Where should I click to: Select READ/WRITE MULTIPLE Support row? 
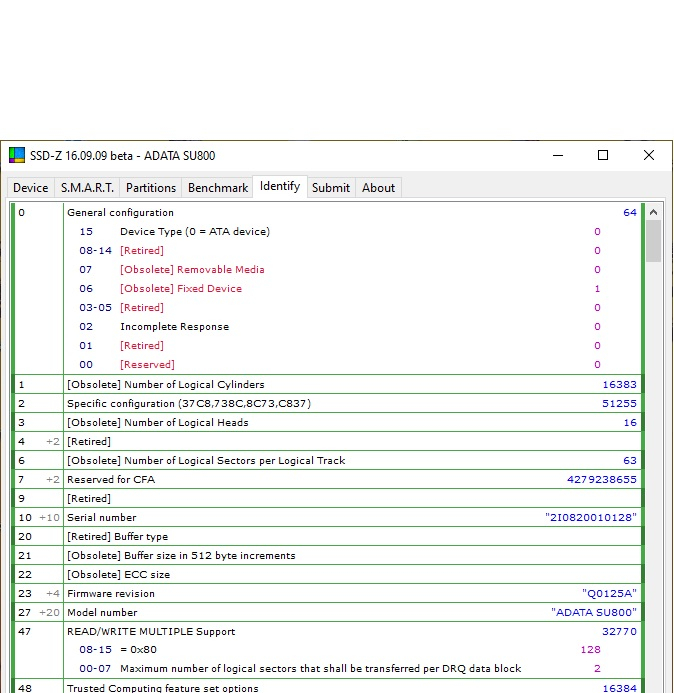[x=327, y=632]
